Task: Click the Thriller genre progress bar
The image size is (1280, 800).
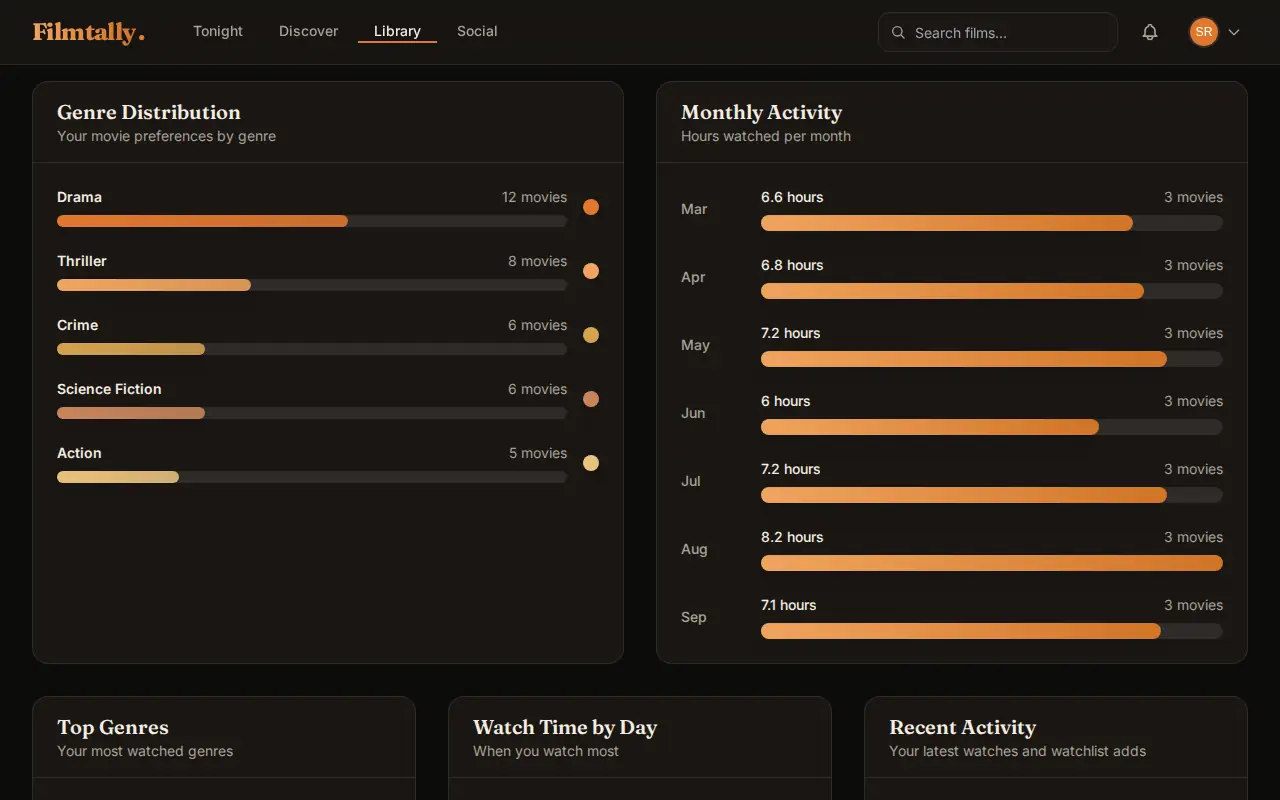Action: click(x=312, y=285)
